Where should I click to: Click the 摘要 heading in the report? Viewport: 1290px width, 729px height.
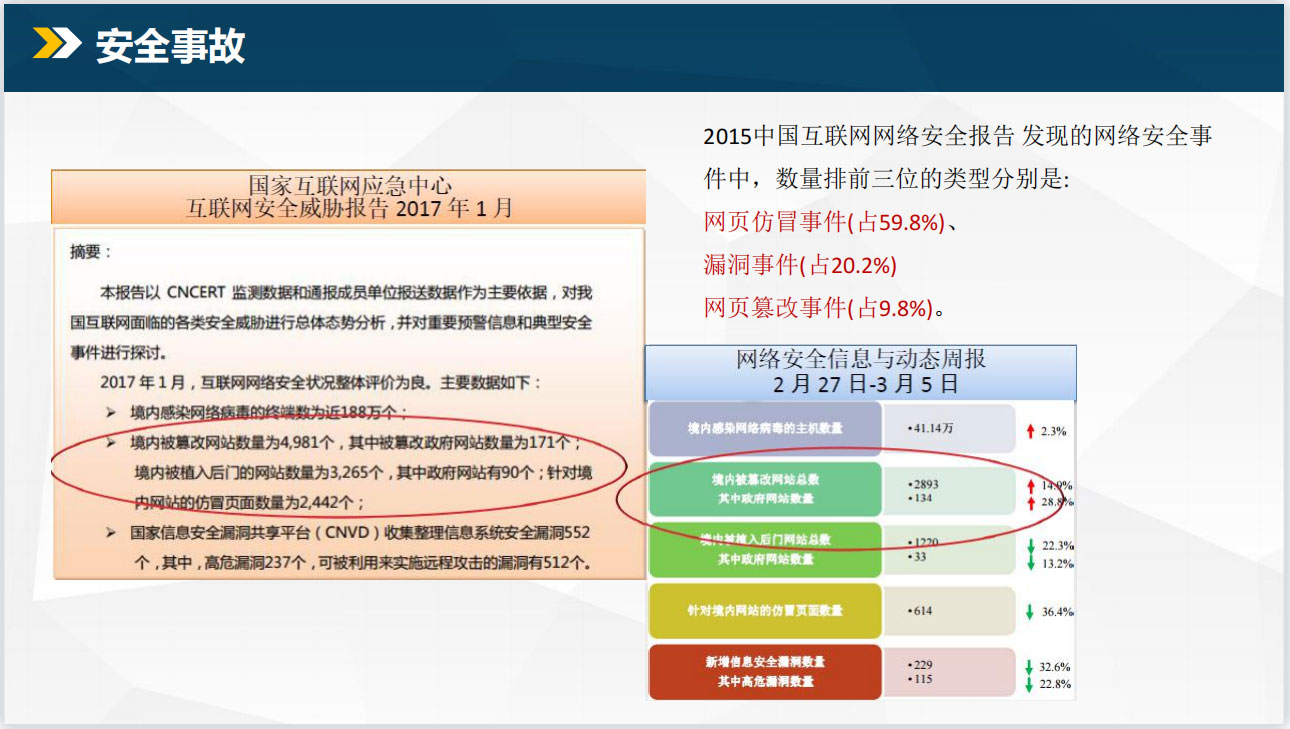[92, 252]
